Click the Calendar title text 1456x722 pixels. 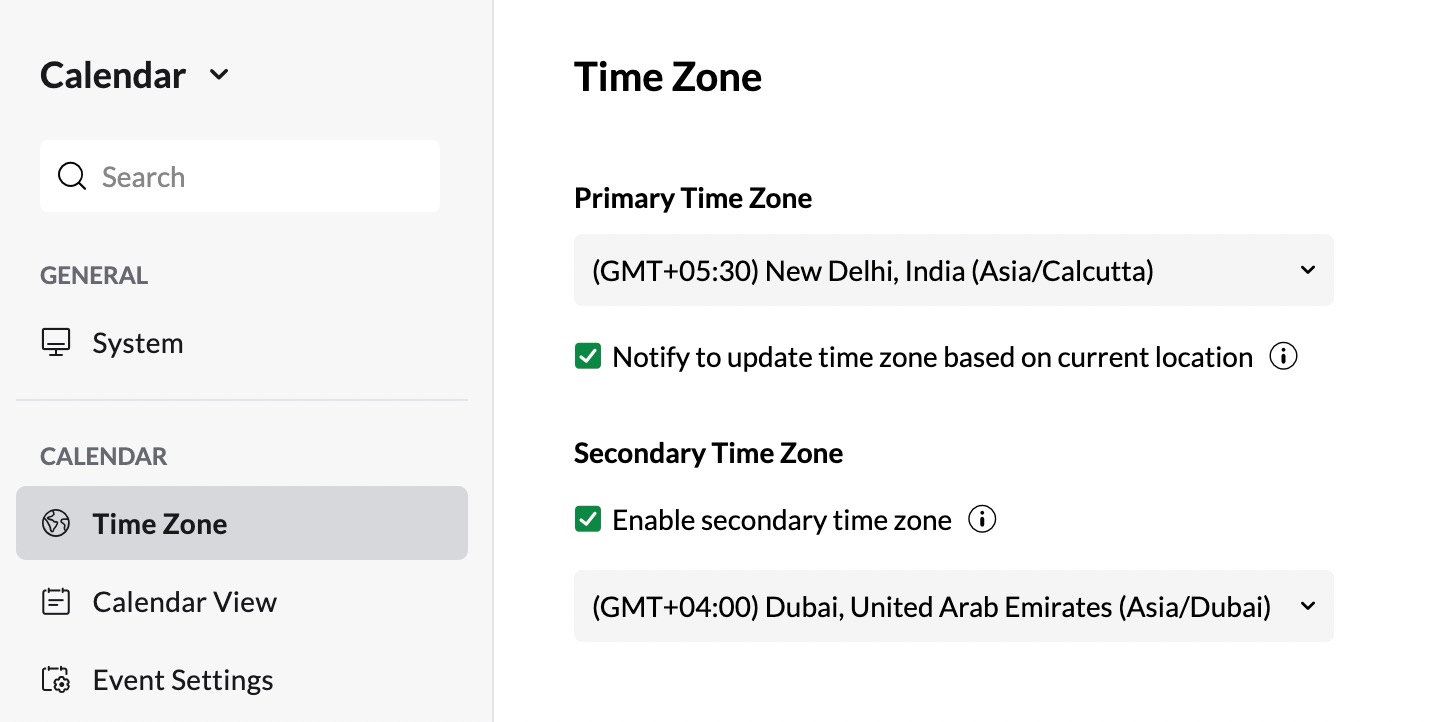(113, 75)
